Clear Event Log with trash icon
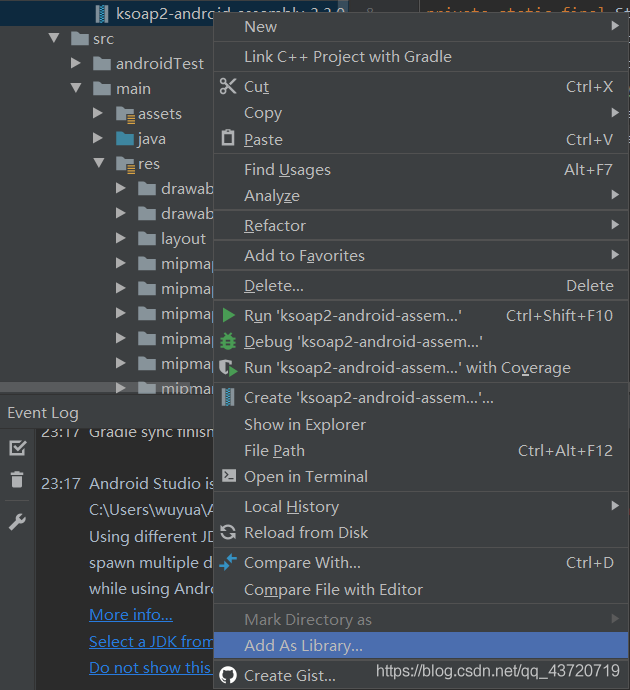Image resolution: width=630 pixels, height=690 pixels. click(17, 479)
